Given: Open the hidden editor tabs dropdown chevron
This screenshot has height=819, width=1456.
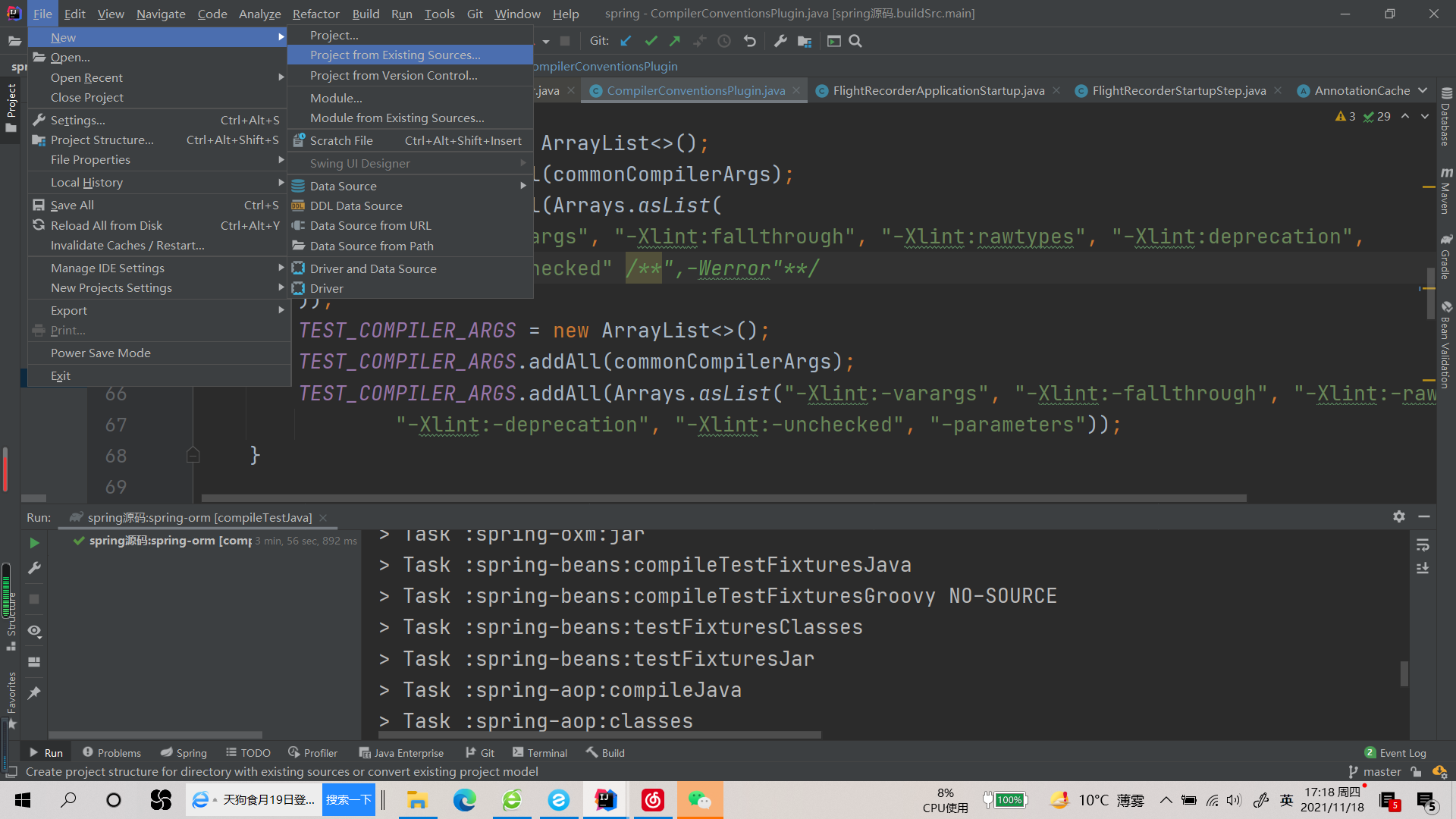Looking at the screenshot, I should (1423, 90).
